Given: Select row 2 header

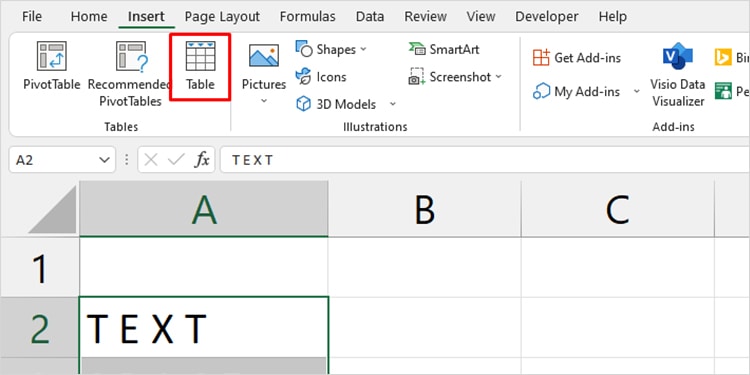Looking at the screenshot, I should 40,328.
